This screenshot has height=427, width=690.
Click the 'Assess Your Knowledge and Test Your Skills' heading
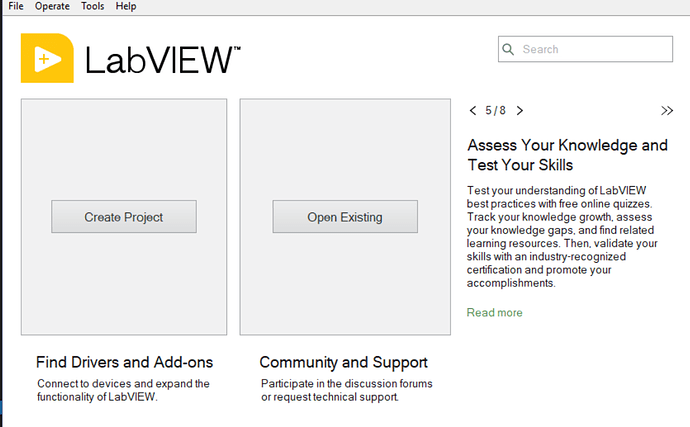(x=568, y=155)
